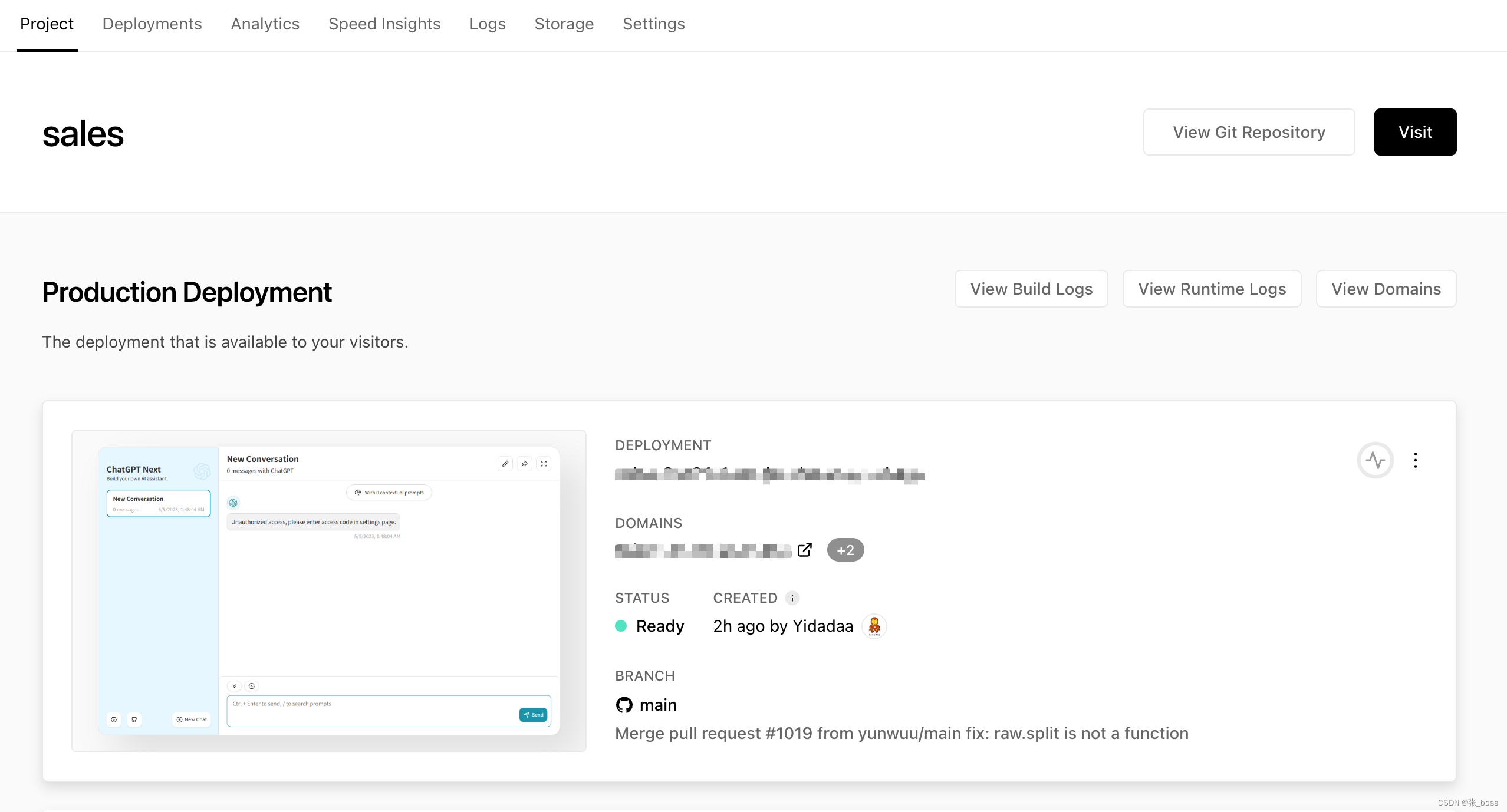Expand the +2 additional domains badge

tap(845, 550)
